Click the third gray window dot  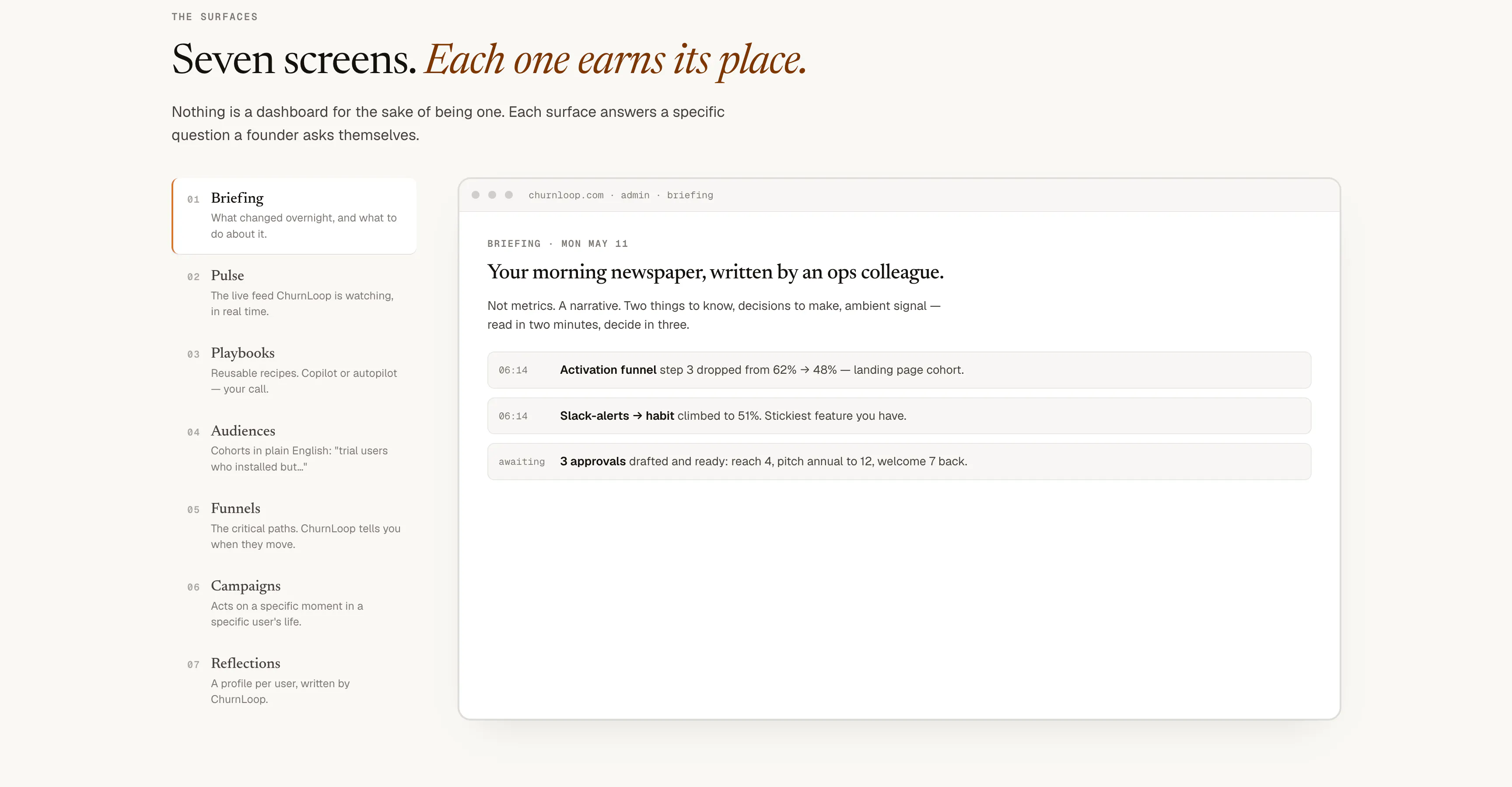click(x=509, y=195)
